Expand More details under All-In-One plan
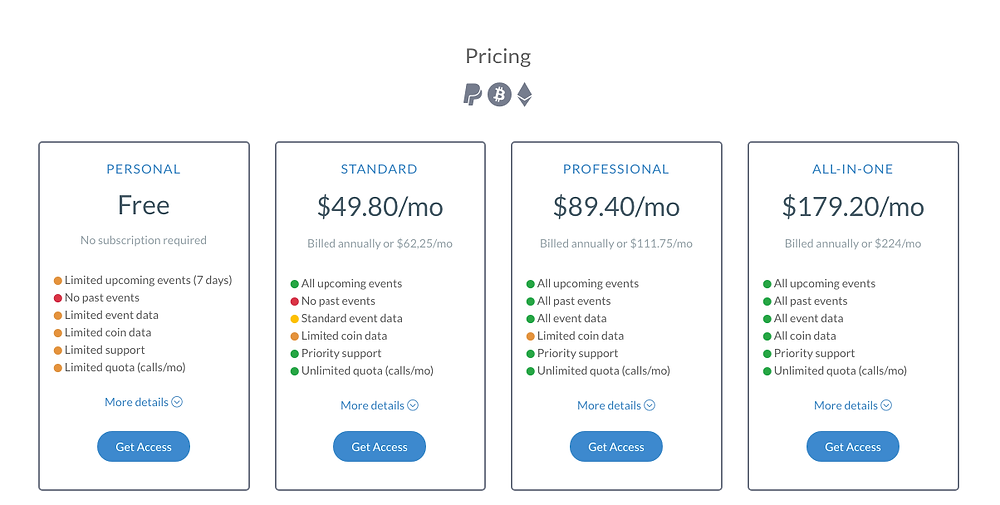The height and width of the screenshot is (505, 1000). [853, 405]
